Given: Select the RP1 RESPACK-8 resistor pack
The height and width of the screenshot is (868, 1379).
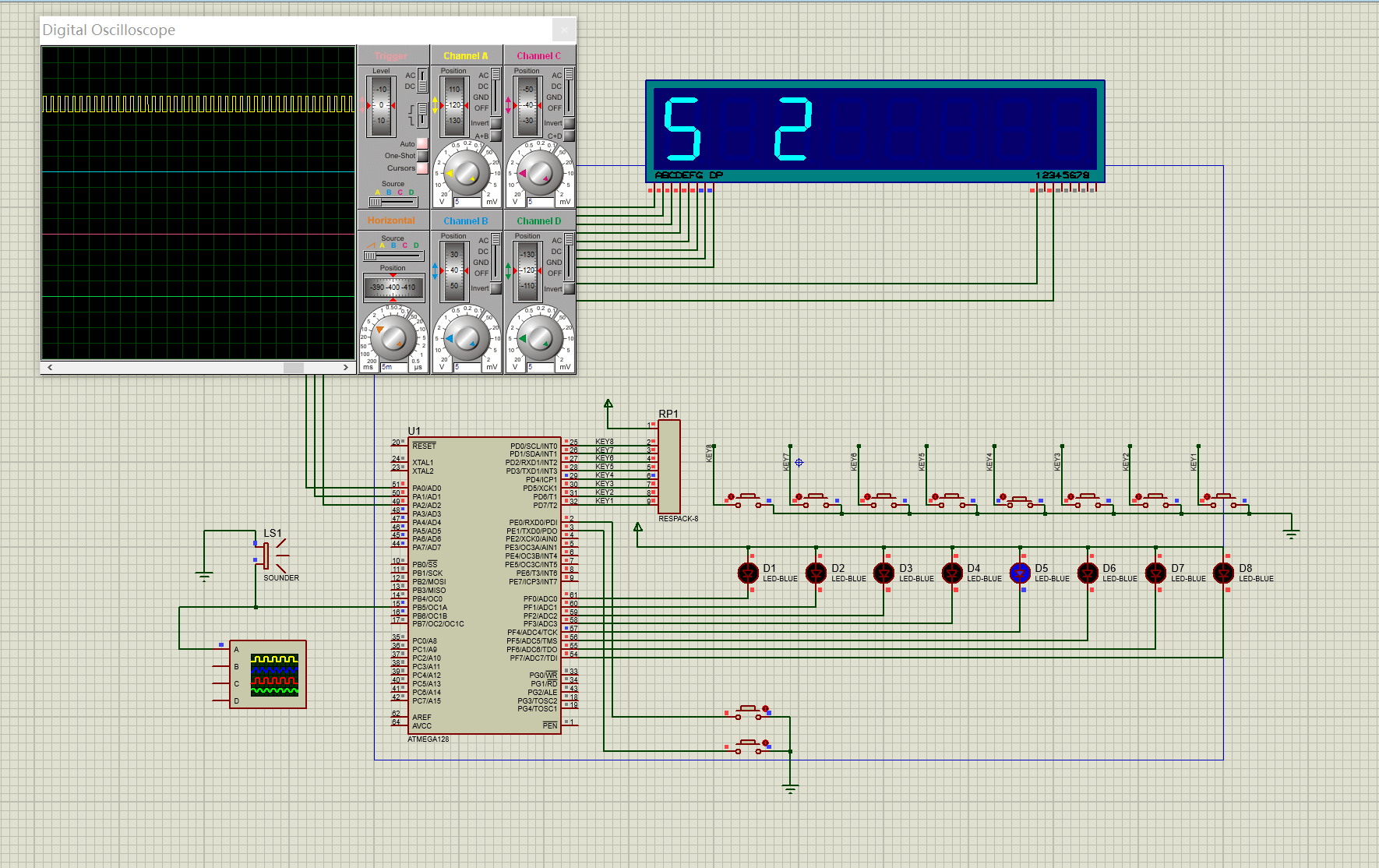Looking at the screenshot, I should pos(668,466).
